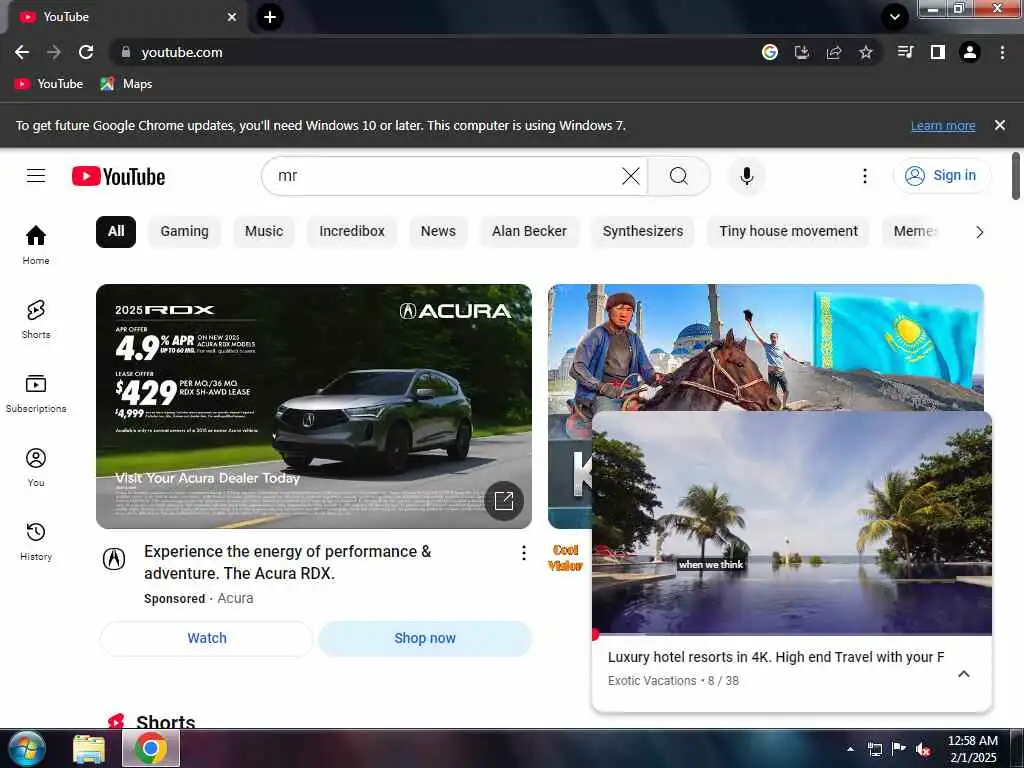
Task: Open the Chrome three-dot menu
Action: click(1002, 52)
